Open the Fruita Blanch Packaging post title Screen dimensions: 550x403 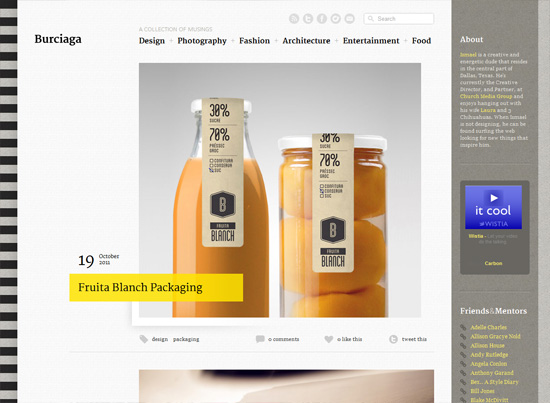click(x=140, y=287)
